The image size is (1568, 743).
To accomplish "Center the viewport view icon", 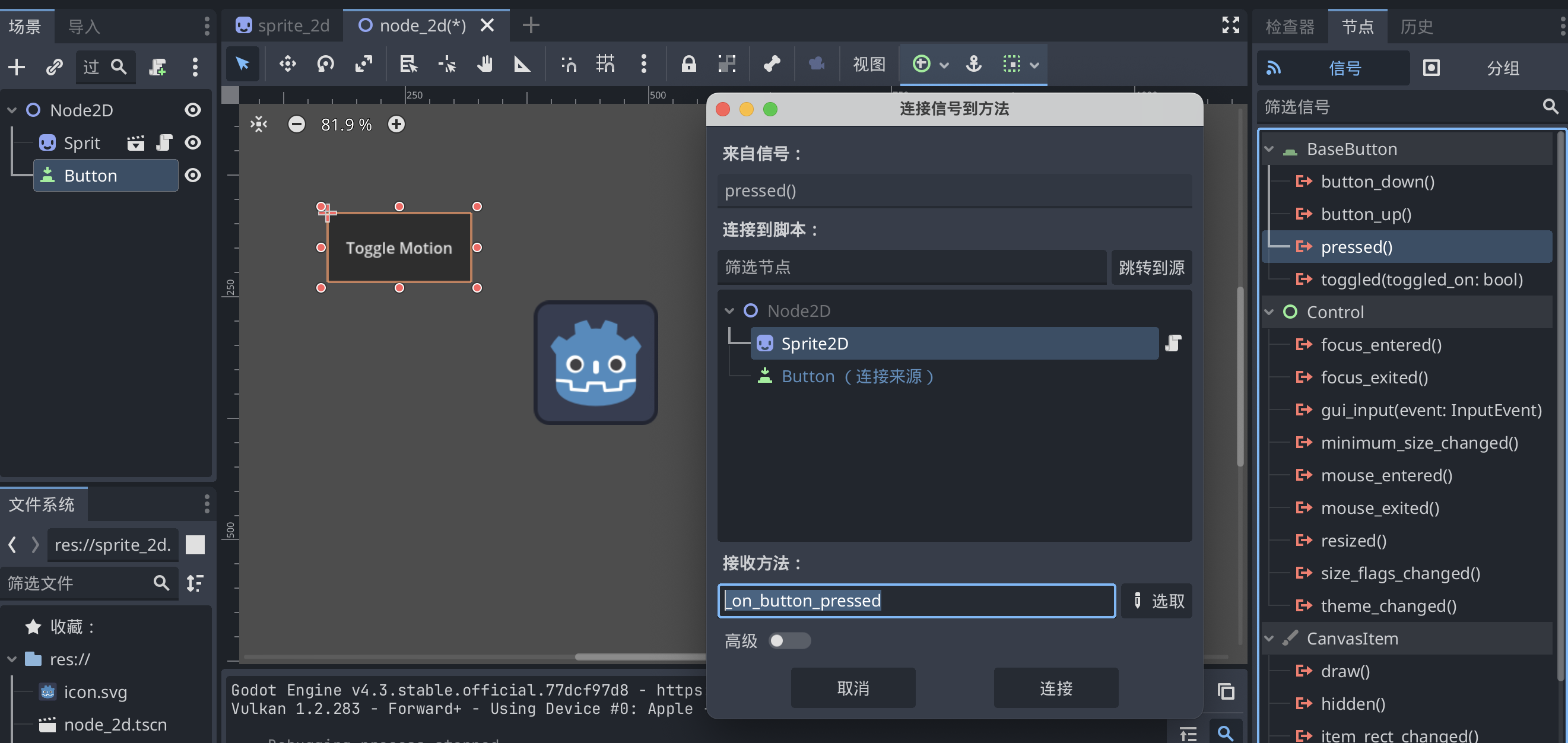I will [259, 125].
